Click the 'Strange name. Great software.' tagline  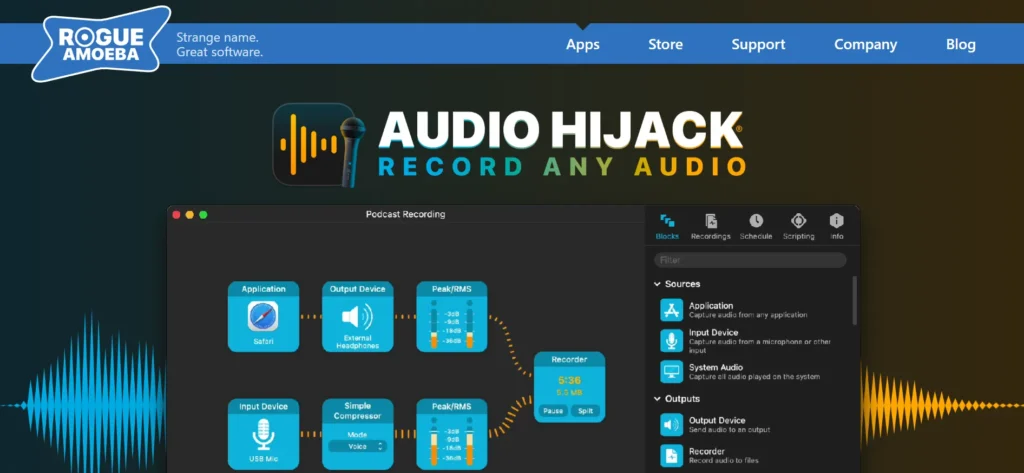point(219,44)
